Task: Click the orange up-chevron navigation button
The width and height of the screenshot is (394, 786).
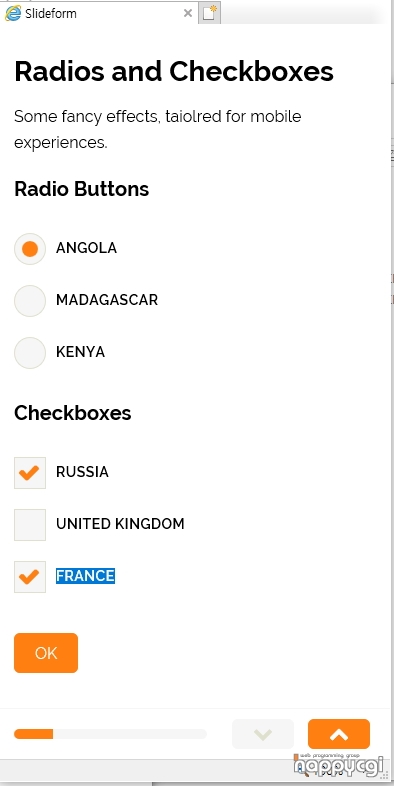Action: tap(339, 734)
